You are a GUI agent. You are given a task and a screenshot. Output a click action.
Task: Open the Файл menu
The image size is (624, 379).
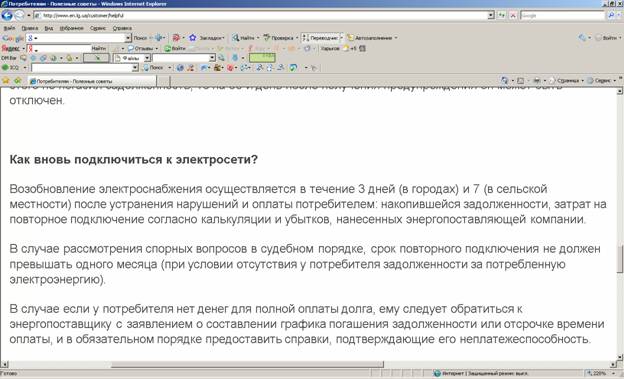[9, 28]
